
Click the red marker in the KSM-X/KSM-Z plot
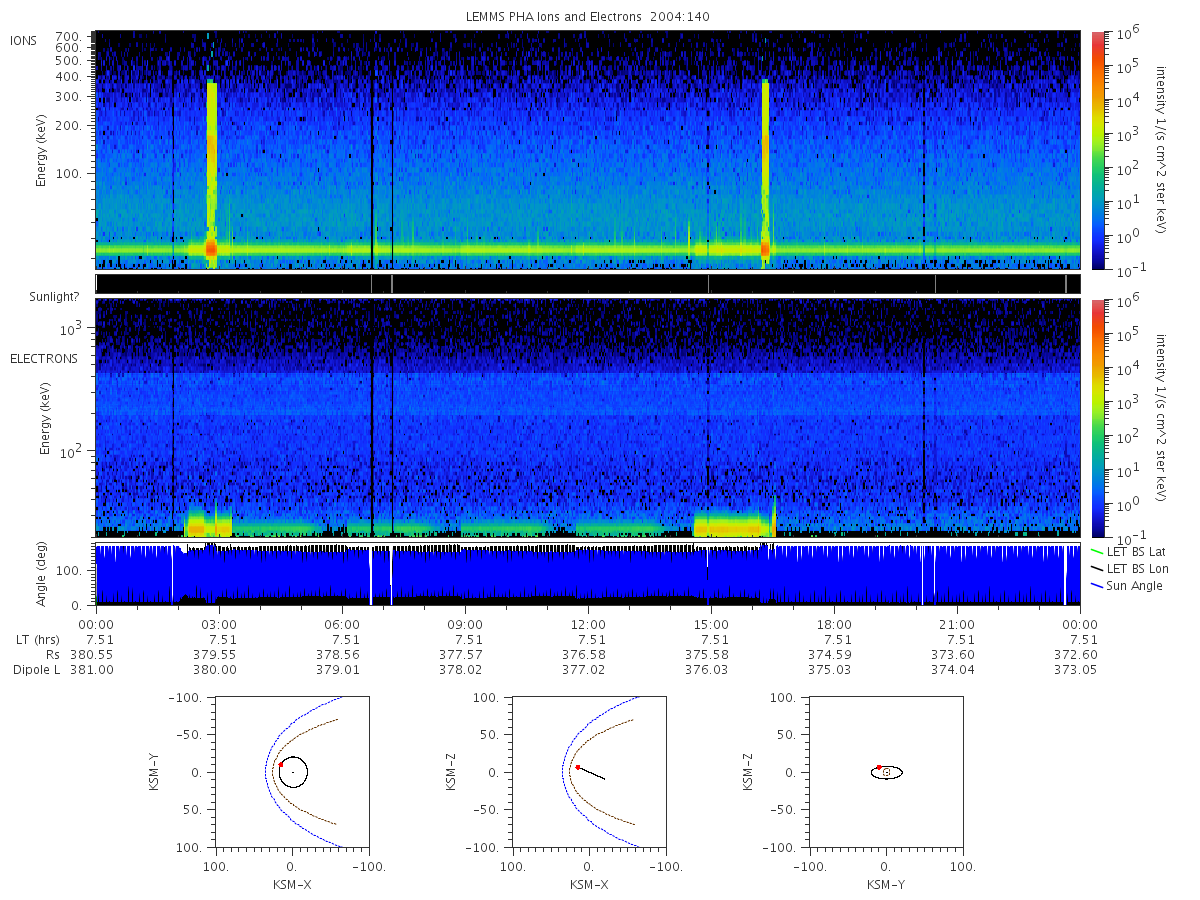click(578, 767)
